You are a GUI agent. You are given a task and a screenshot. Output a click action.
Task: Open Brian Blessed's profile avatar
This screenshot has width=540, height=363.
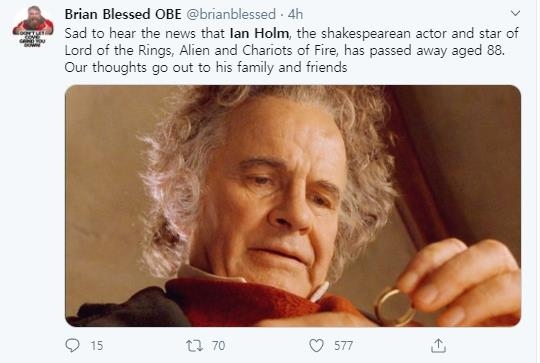(x=33, y=27)
